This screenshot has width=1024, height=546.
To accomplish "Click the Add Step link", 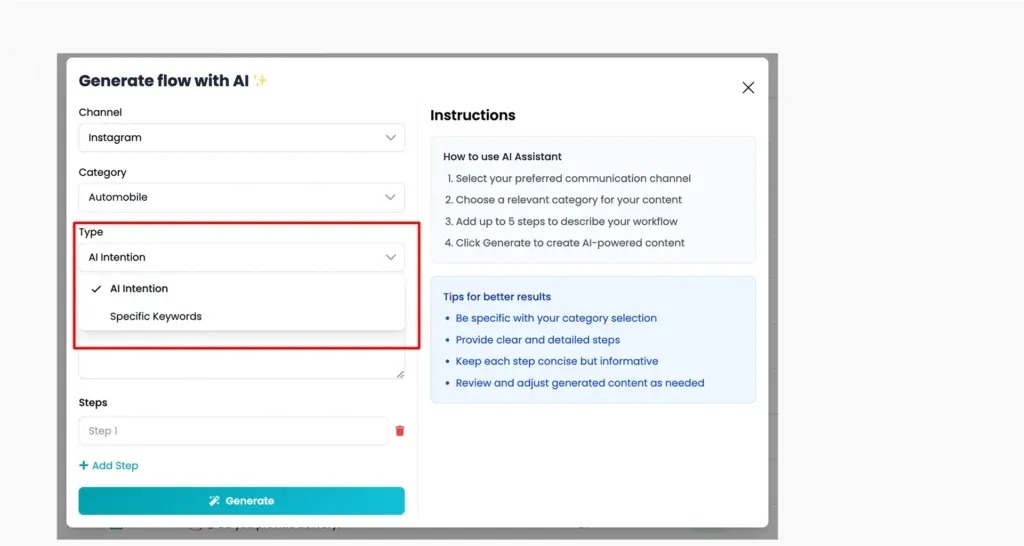I will [x=109, y=466].
